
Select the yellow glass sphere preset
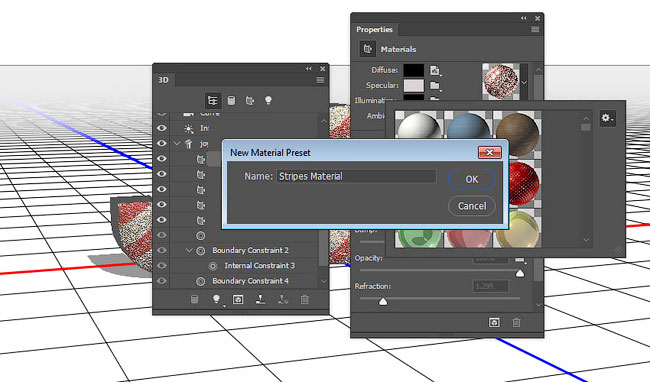(x=517, y=229)
